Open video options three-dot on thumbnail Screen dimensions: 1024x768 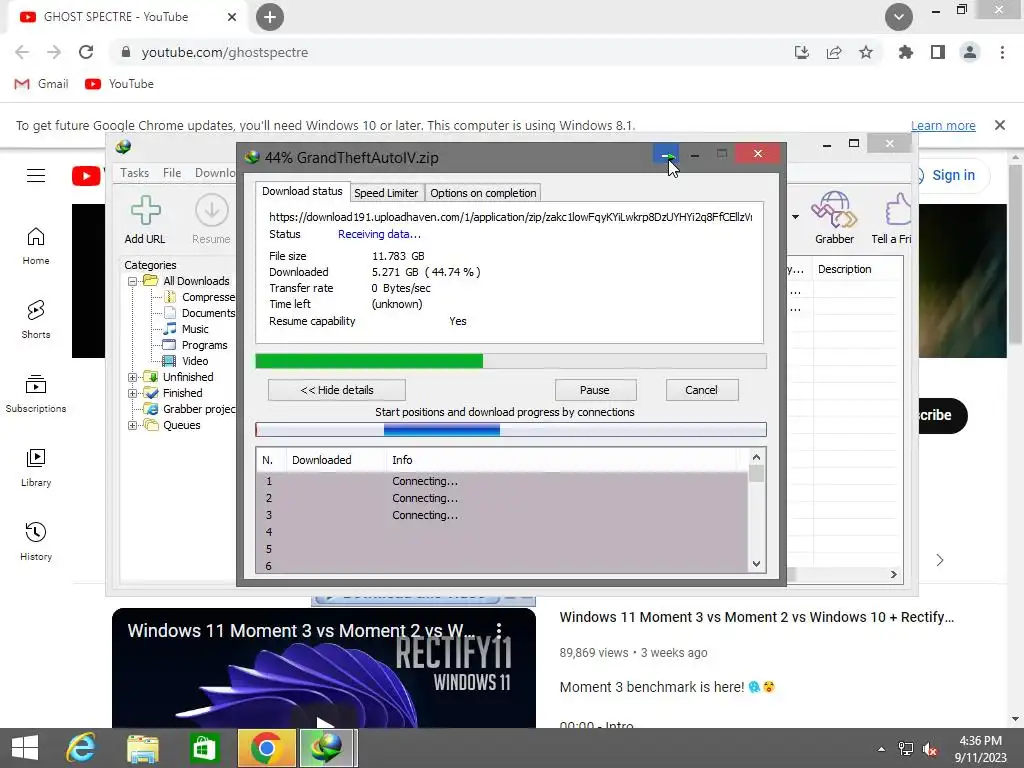pyautogui.click(x=499, y=630)
